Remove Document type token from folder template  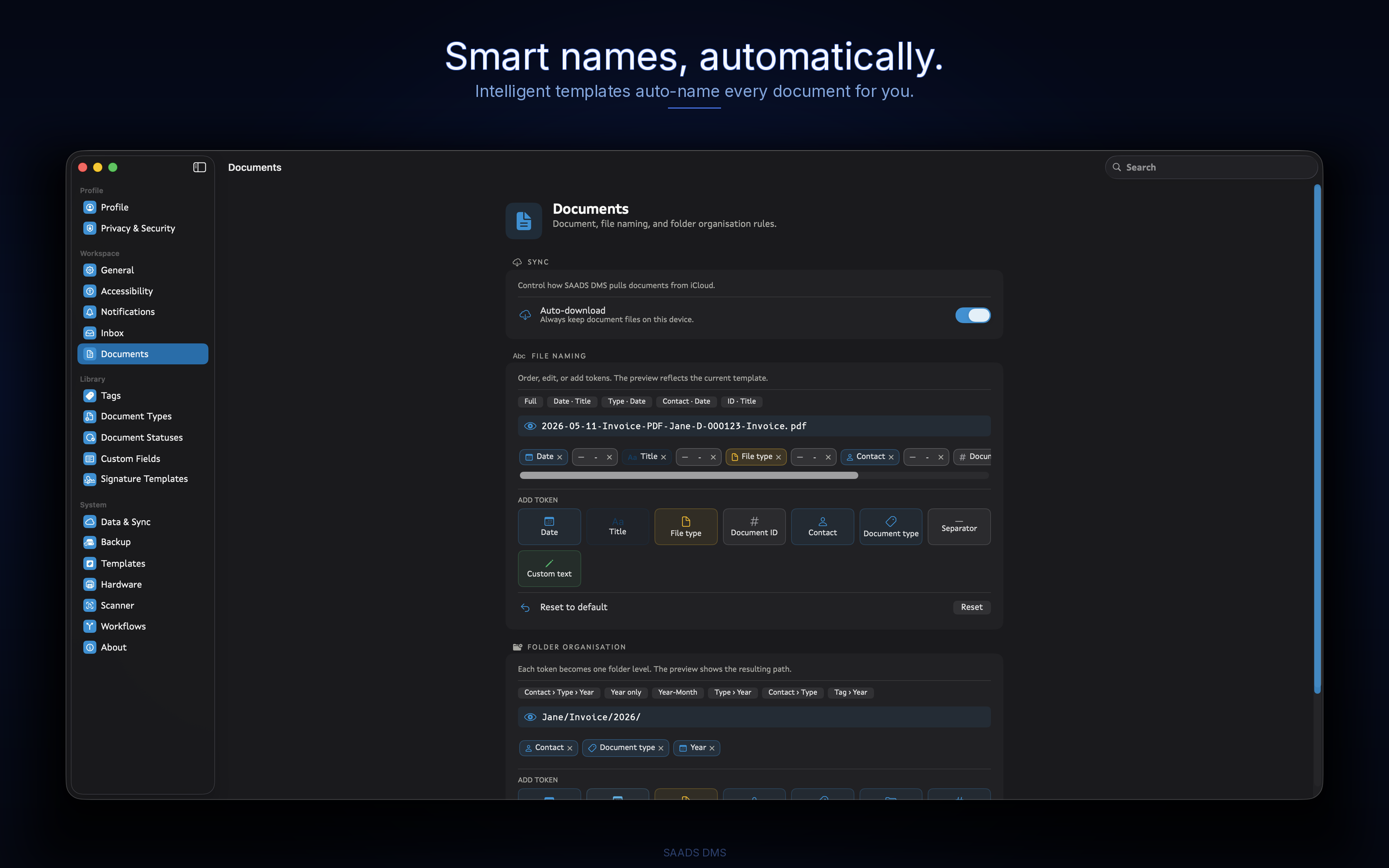pos(661,748)
